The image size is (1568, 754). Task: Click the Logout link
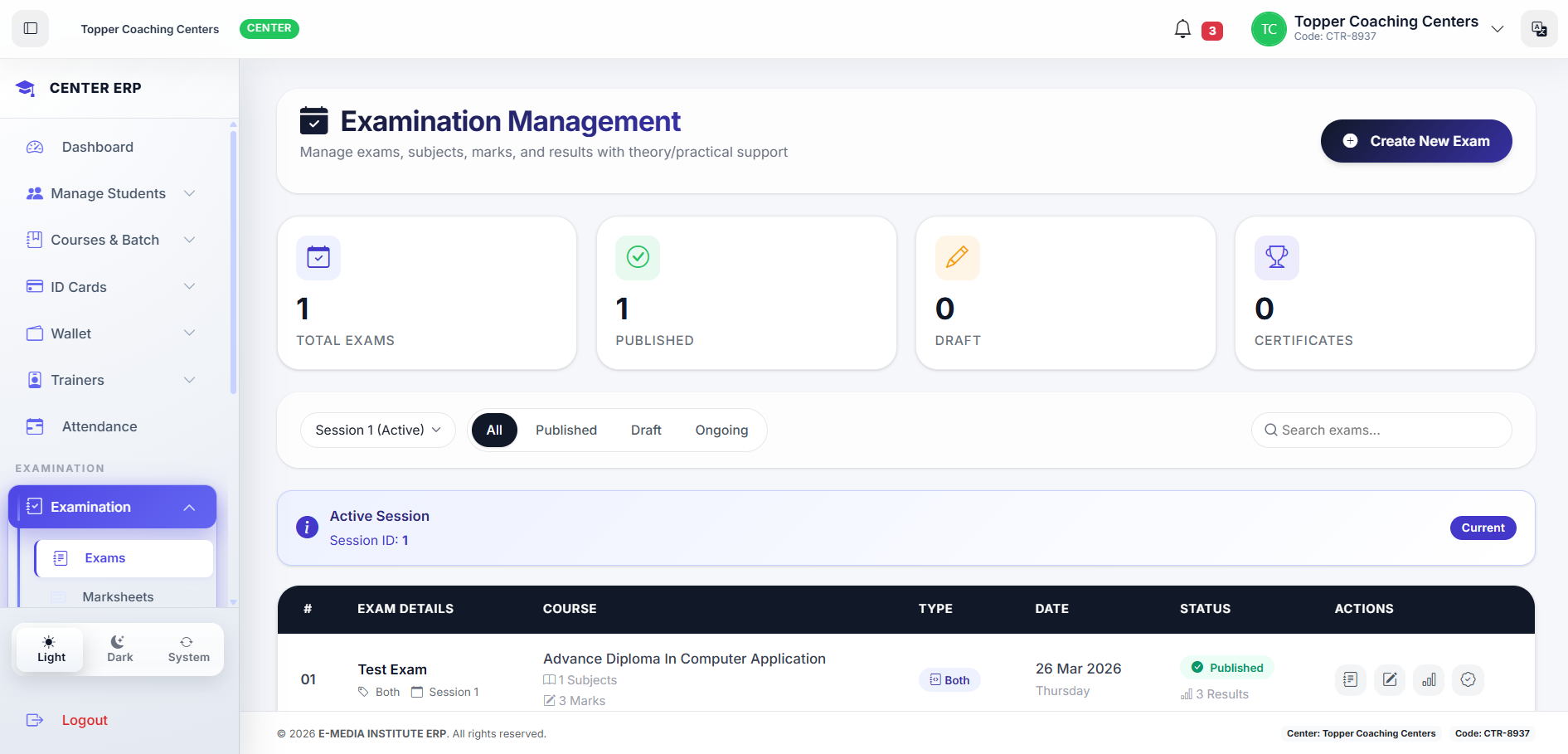click(x=84, y=720)
